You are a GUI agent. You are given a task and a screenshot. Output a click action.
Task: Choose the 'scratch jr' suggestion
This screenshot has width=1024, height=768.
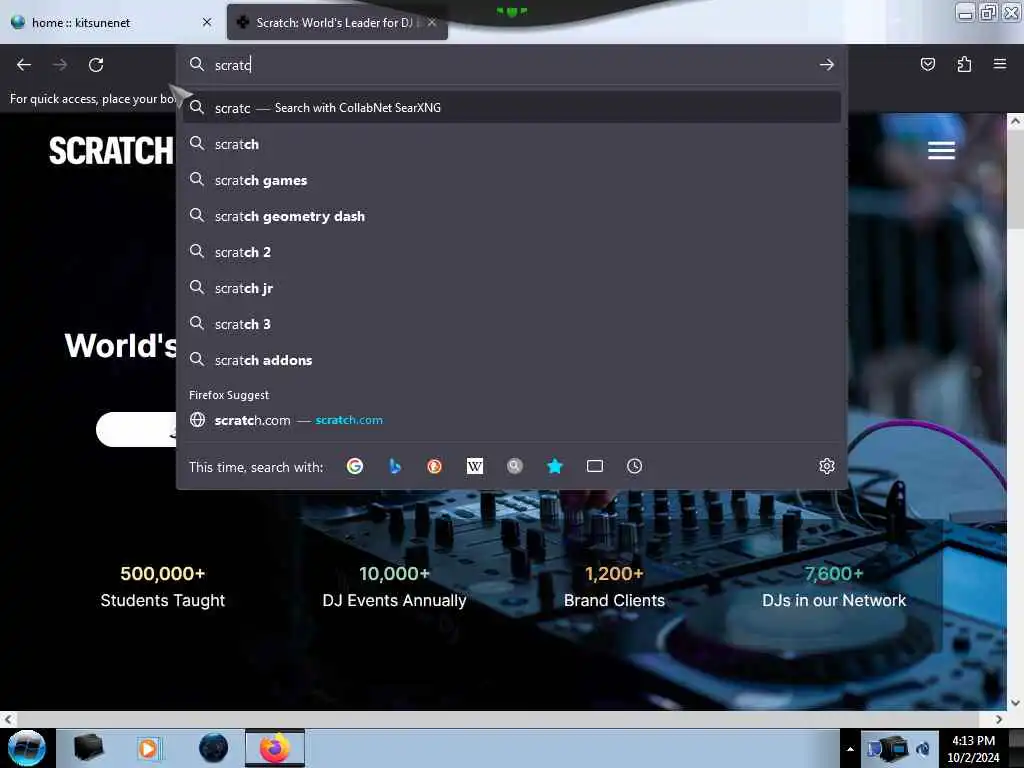512,288
